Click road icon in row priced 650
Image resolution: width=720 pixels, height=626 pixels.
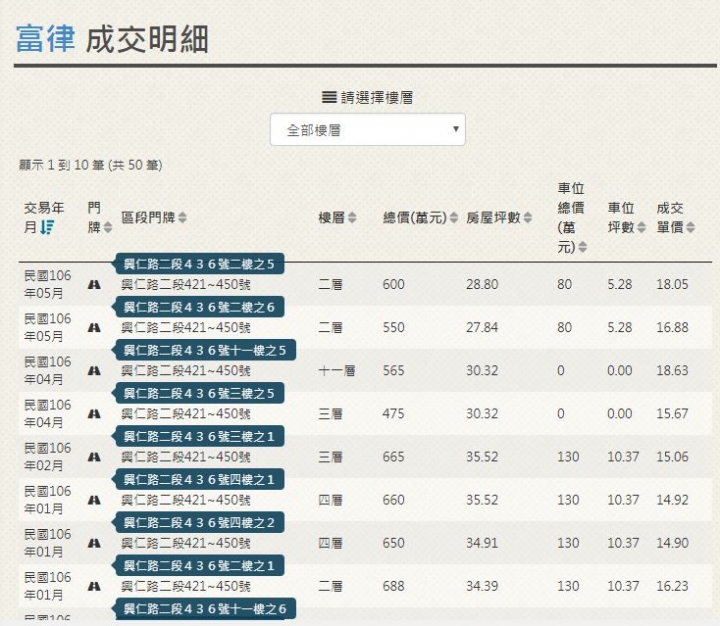click(x=94, y=543)
